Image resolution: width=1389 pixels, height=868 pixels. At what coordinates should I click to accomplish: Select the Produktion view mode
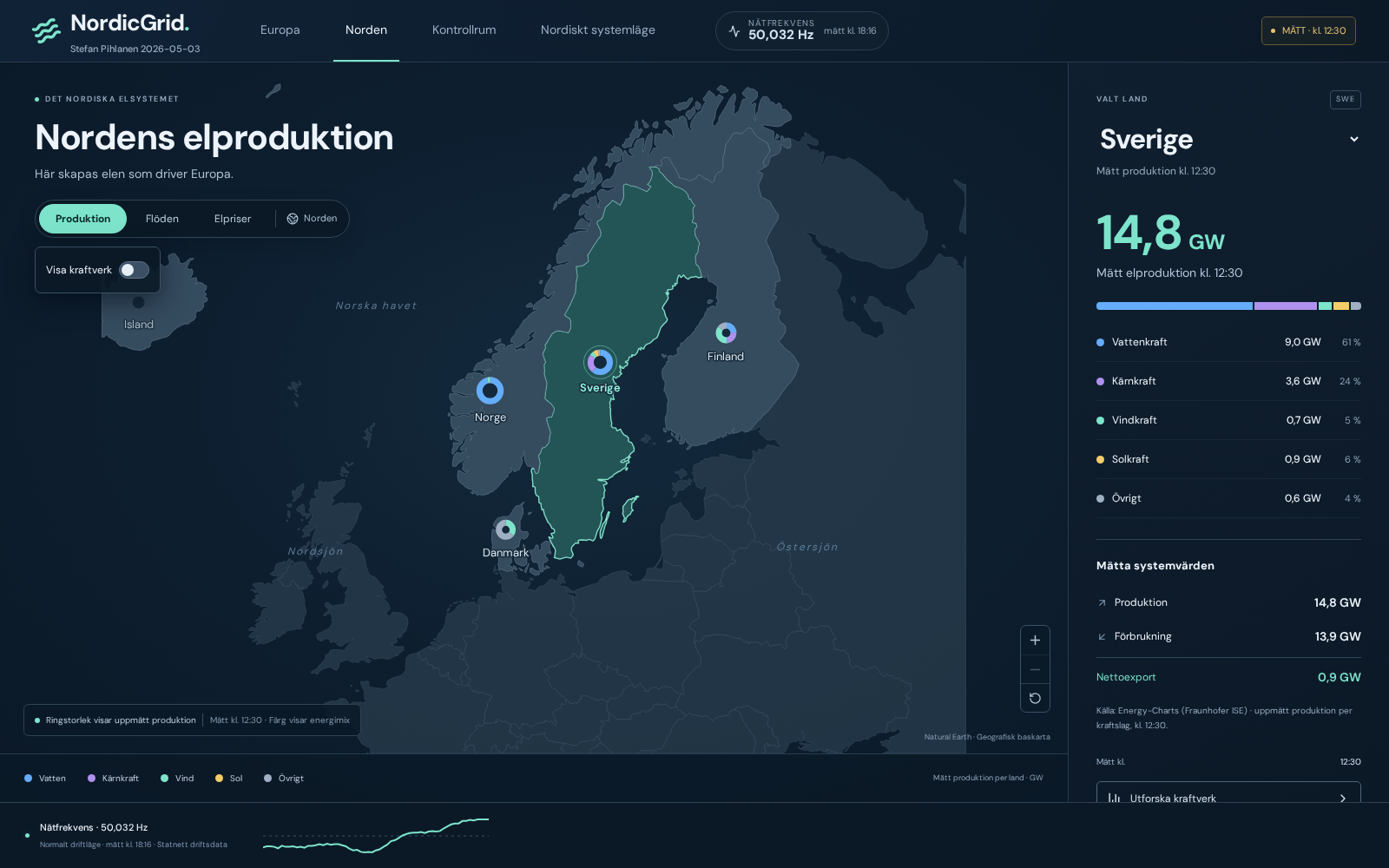pos(82,219)
